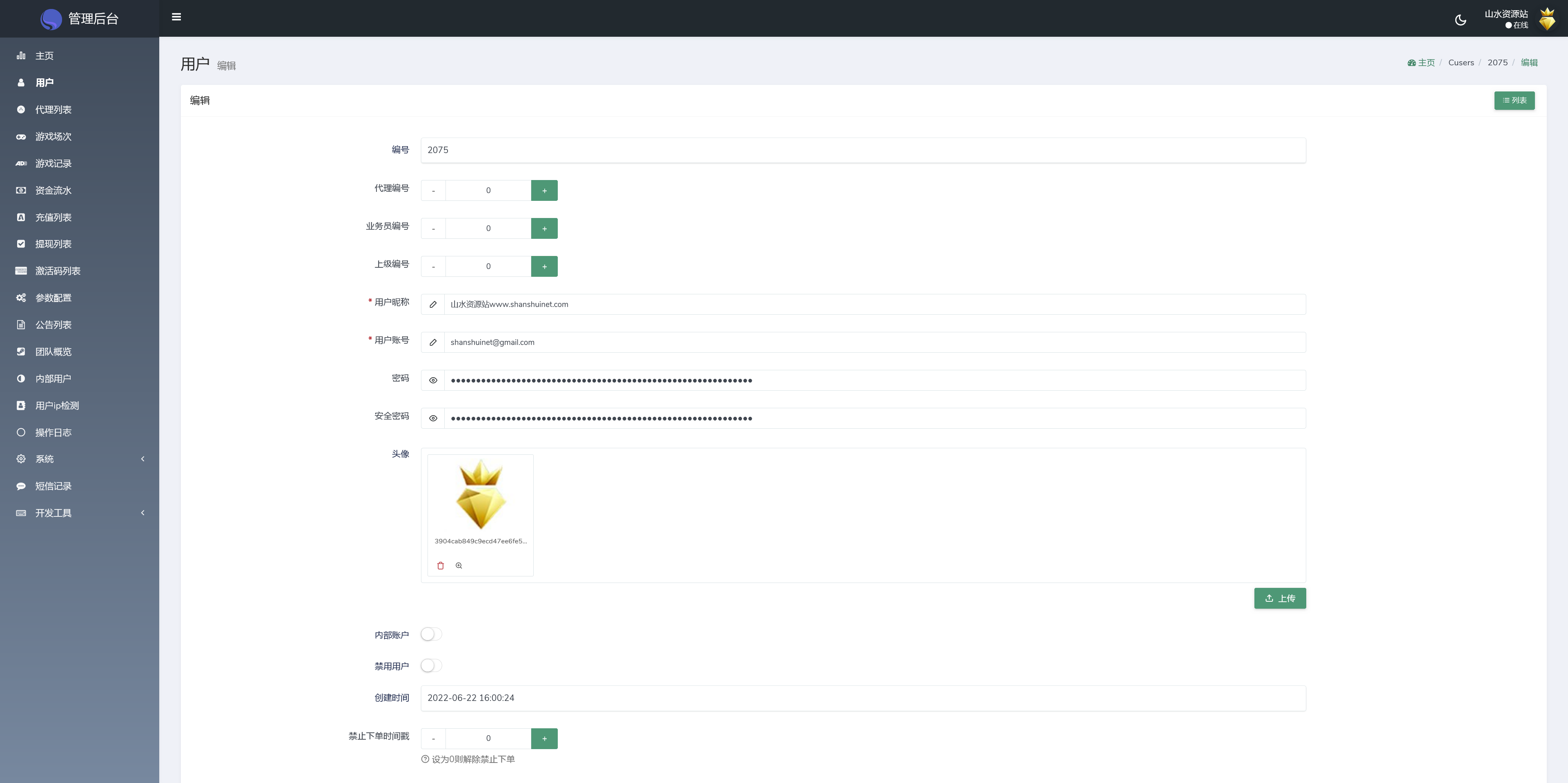Open 充值列表 in sidebar

tap(53, 217)
